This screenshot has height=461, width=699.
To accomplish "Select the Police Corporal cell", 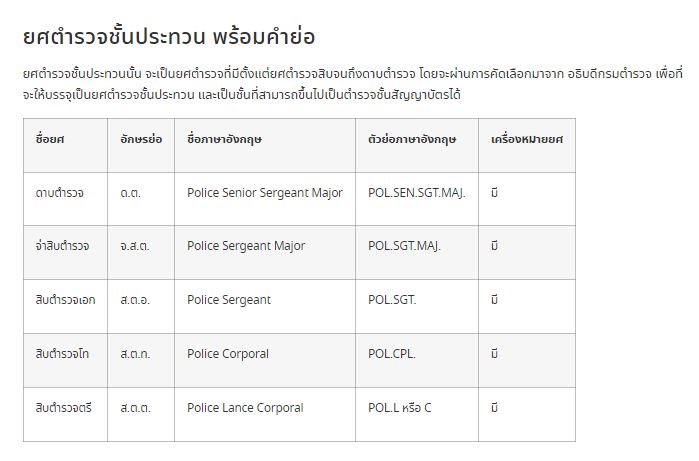I will [265, 360].
